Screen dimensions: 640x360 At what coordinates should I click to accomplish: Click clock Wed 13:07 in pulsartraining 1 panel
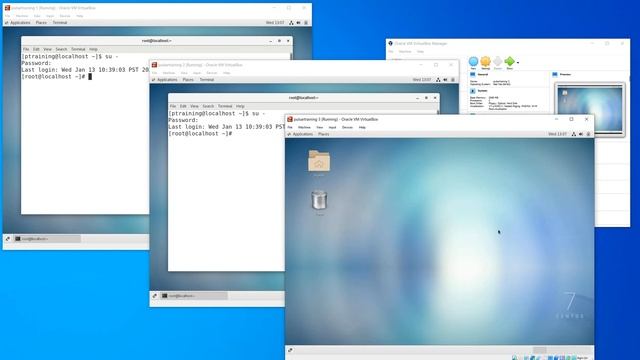click(x=275, y=22)
